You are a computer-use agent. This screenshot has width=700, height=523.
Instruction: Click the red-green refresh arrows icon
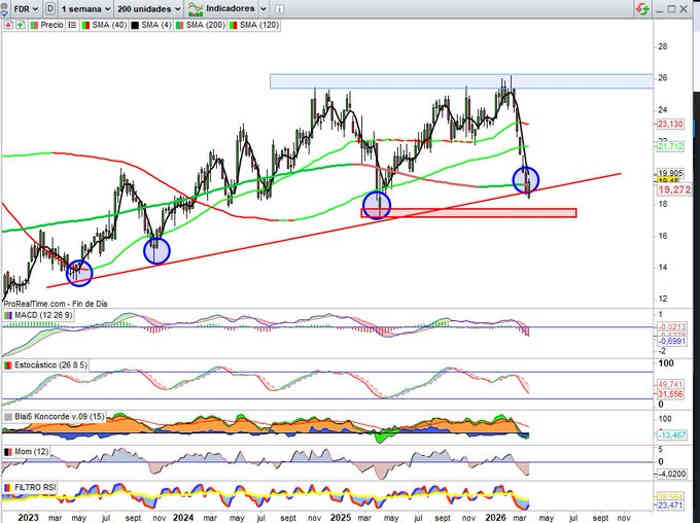click(x=640, y=8)
